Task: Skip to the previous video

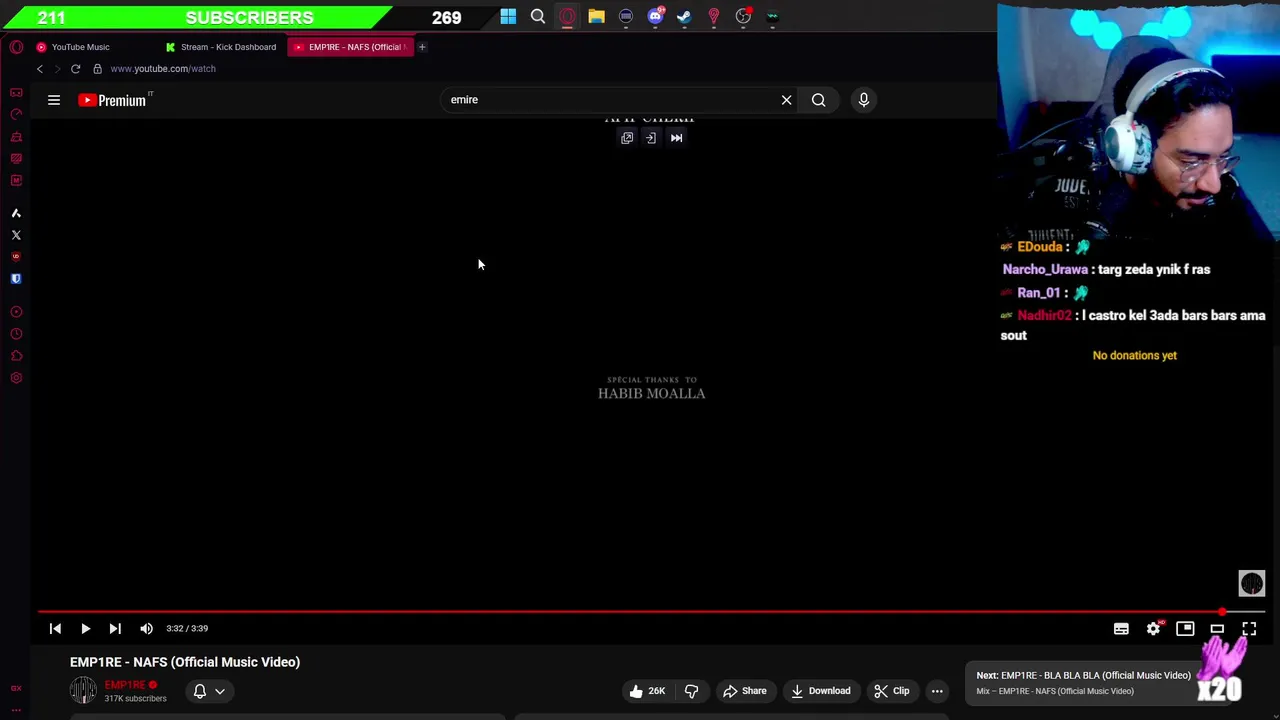Action: pos(55,628)
